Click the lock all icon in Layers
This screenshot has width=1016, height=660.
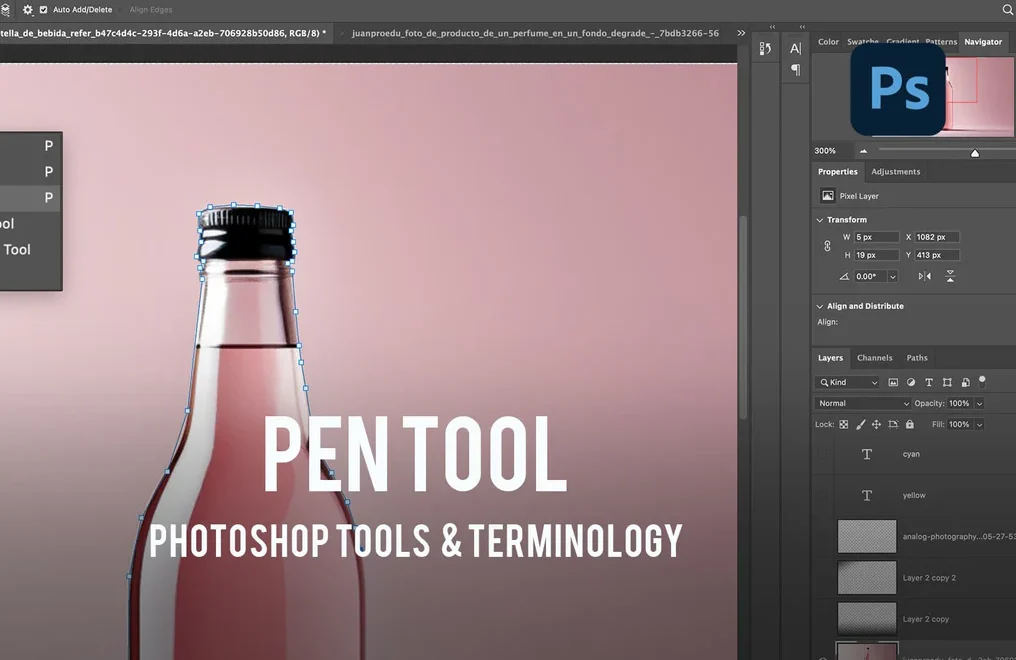tap(909, 424)
